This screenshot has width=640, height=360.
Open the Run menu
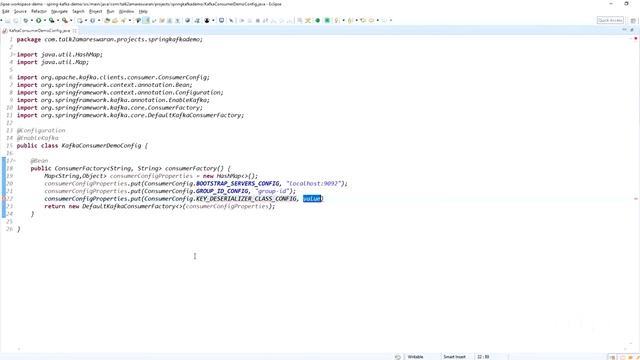pyautogui.click(x=110, y=11)
